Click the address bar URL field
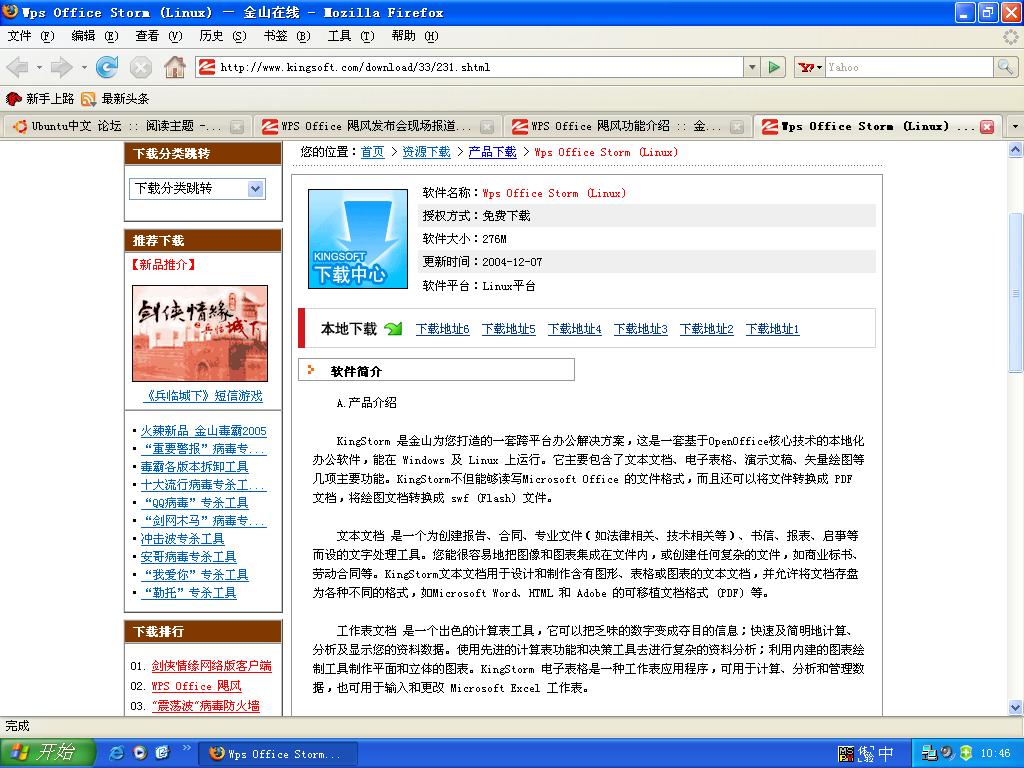The width and height of the screenshot is (1024, 768). 480,67
